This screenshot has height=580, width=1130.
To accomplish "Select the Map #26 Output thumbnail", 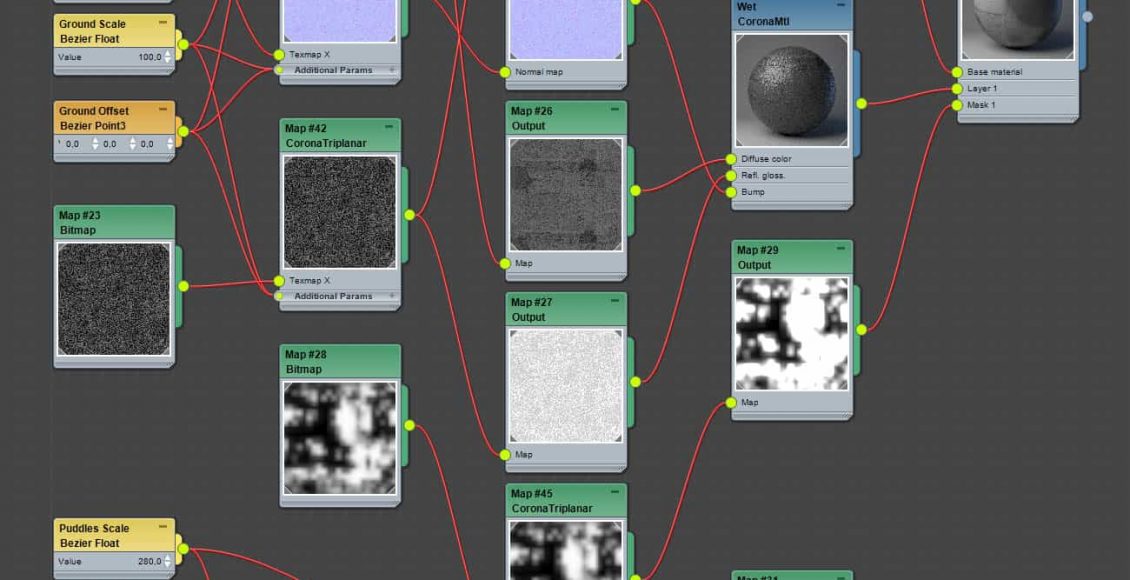I will point(566,194).
